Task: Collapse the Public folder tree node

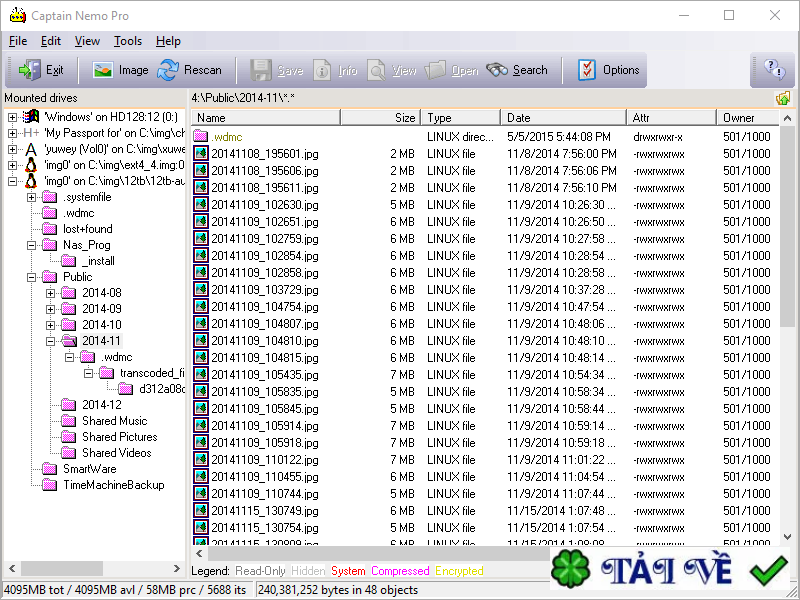Action: coord(33,277)
